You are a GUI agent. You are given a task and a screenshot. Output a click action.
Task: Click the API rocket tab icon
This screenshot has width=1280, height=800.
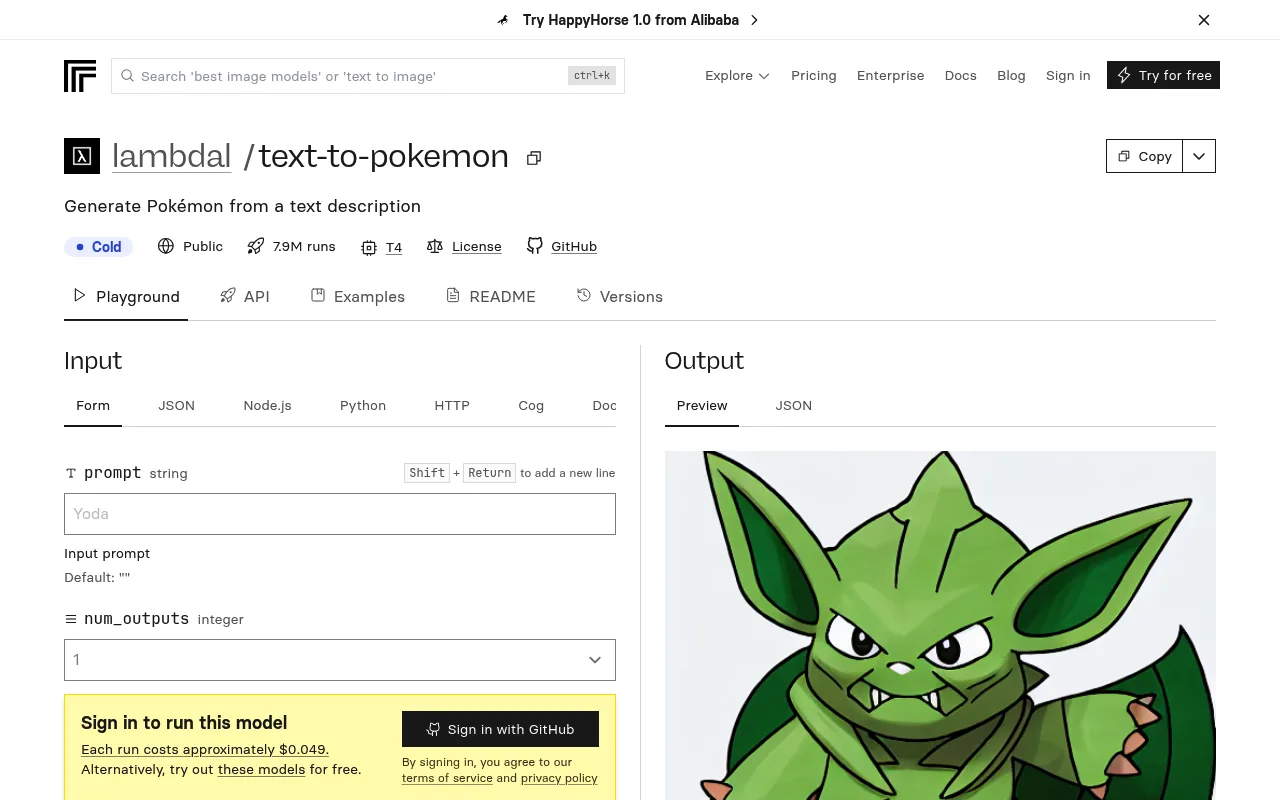pos(228,296)
